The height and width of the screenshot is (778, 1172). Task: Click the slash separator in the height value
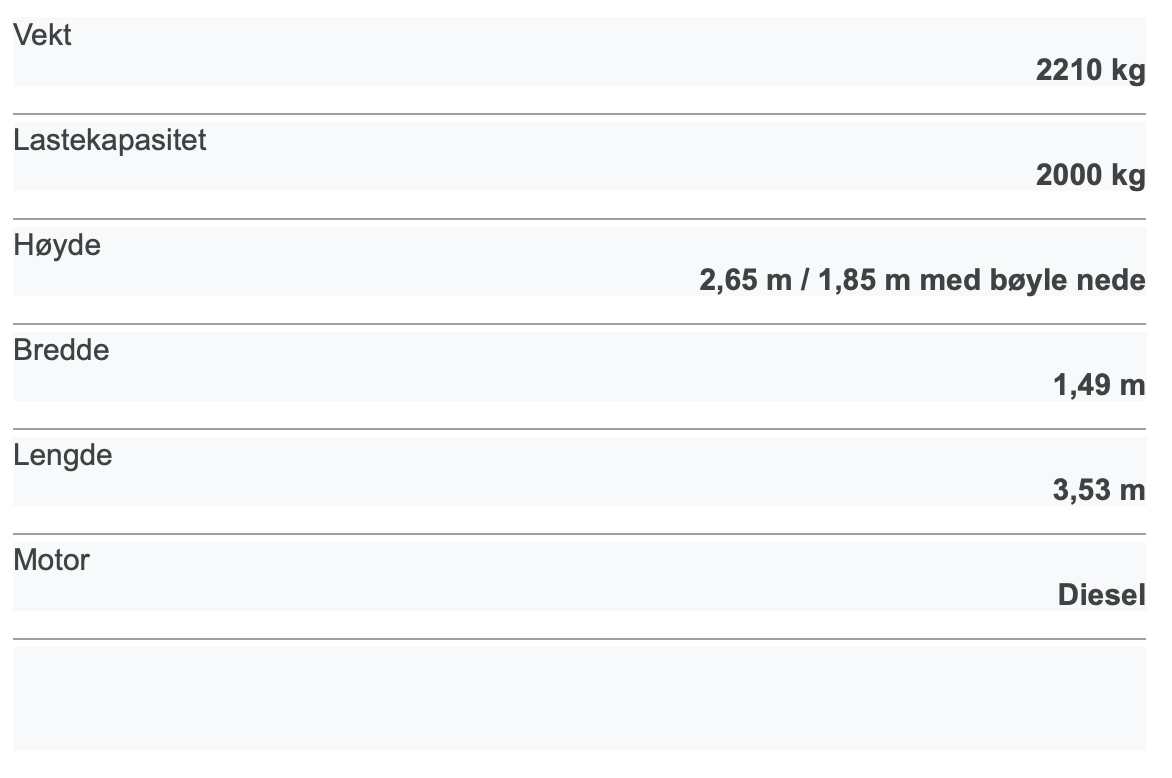[805, 280]
